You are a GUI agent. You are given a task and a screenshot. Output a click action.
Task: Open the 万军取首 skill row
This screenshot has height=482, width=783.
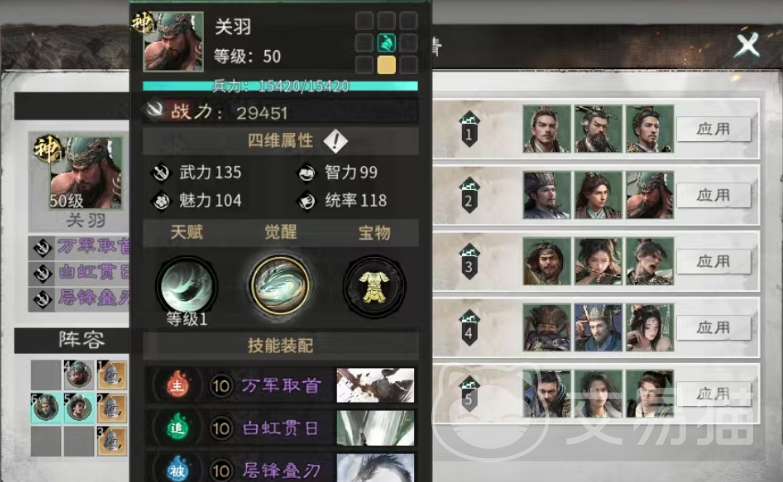pos(280,385)
